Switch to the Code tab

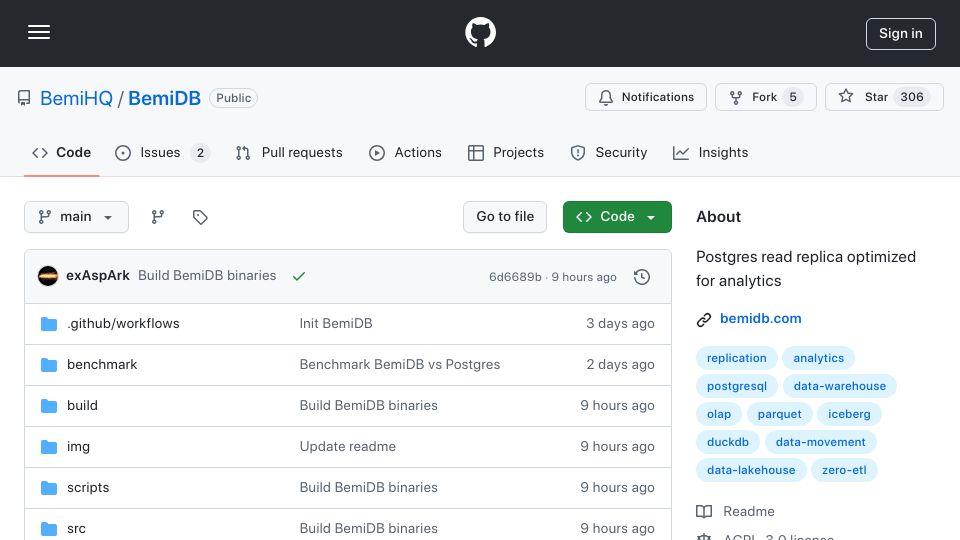[x=62, y=152]
